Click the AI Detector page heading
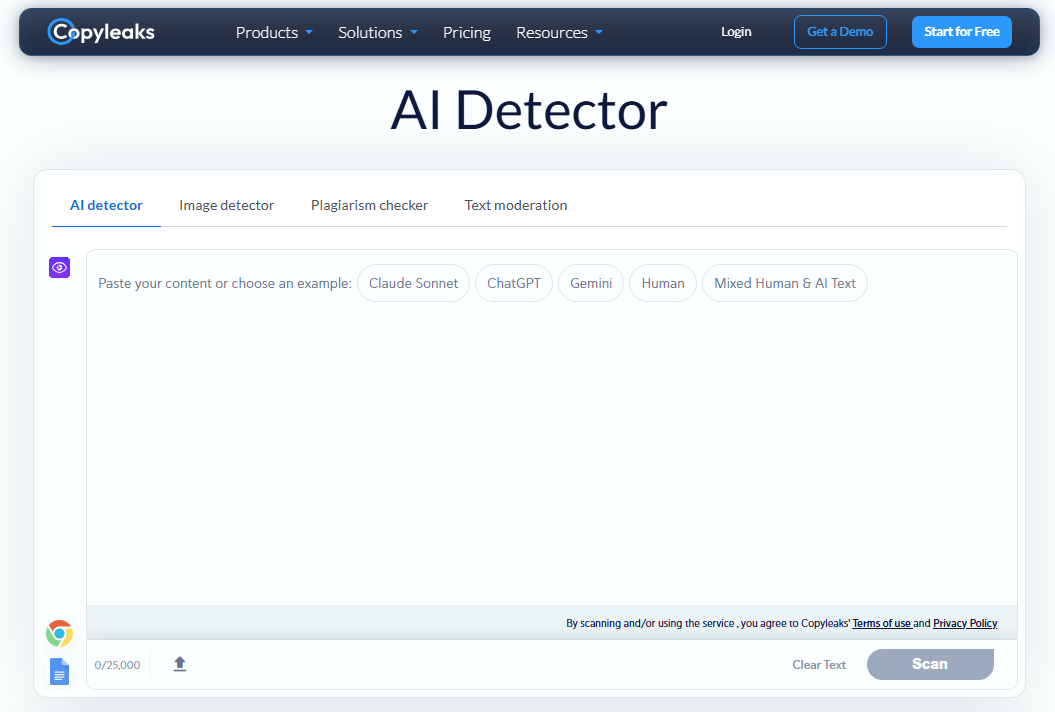This screenshot has width=1055, height=712. (529, 110)
